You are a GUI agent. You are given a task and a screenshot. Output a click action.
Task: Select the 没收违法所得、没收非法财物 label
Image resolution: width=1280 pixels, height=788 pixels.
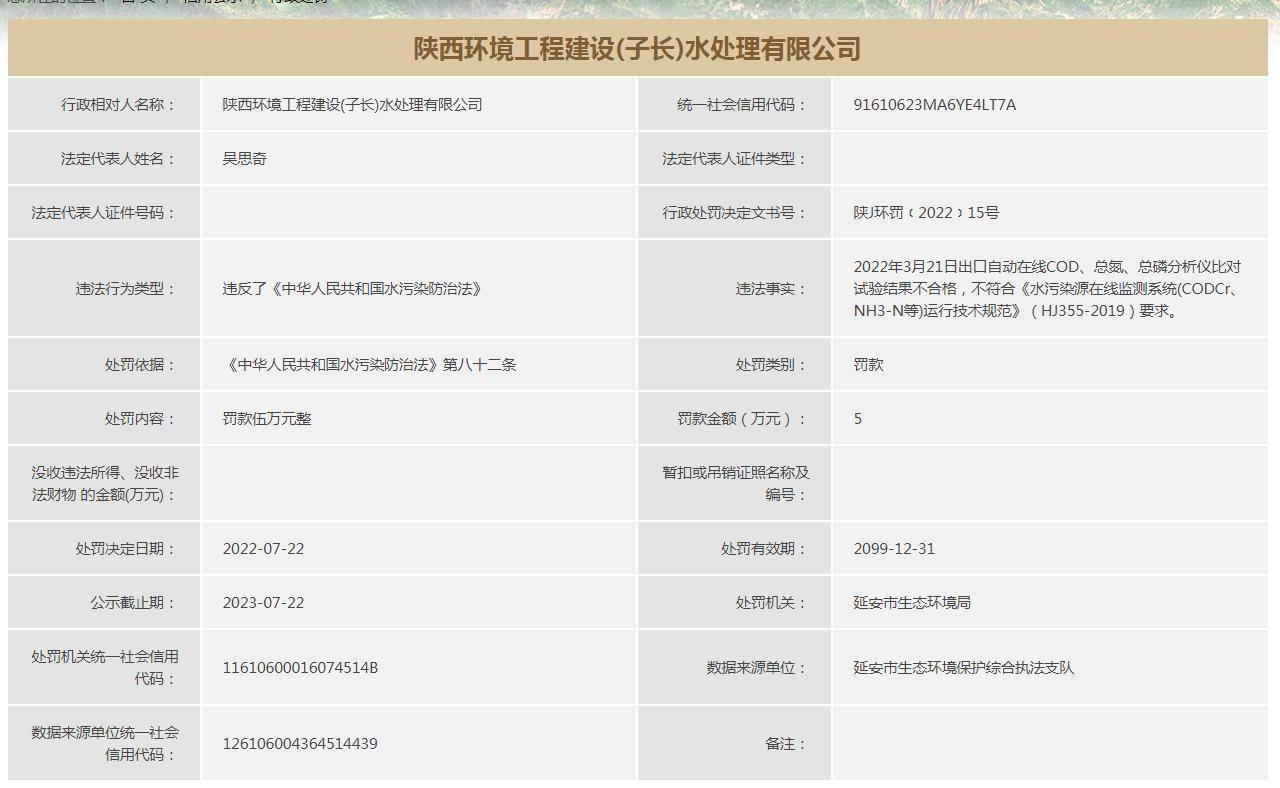click(104, 483)
